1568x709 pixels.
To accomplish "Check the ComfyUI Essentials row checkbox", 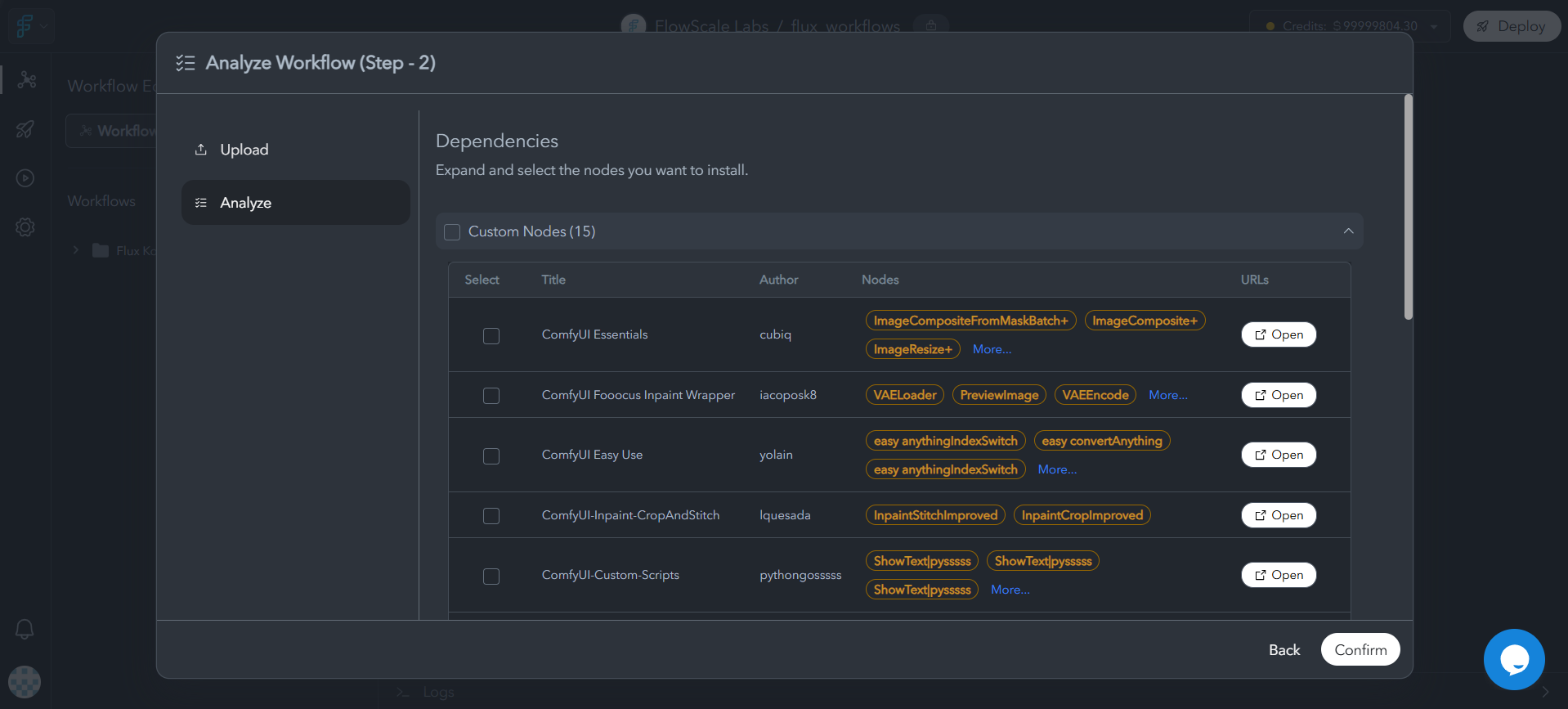I will pyautogui.click(x=491, y=336).
